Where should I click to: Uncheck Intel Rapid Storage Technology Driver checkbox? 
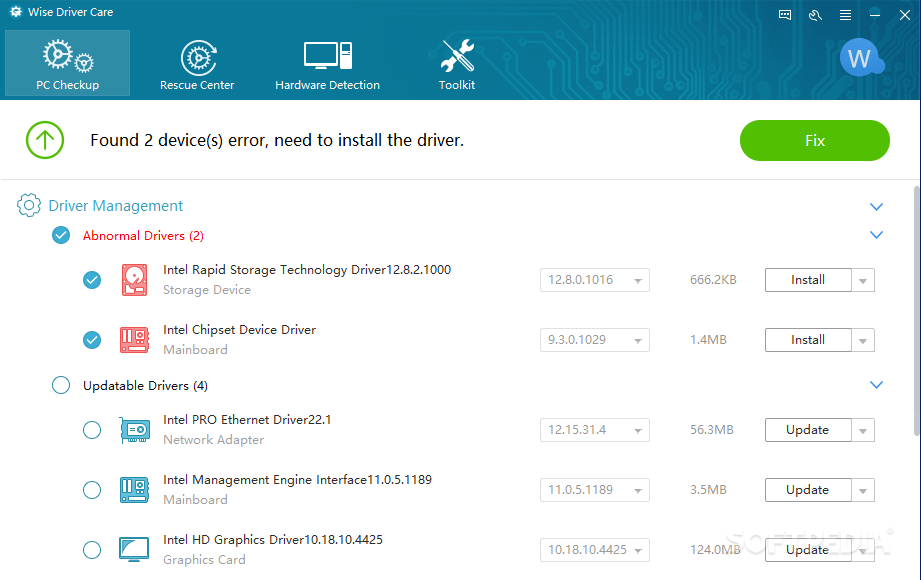coord(92,280)
